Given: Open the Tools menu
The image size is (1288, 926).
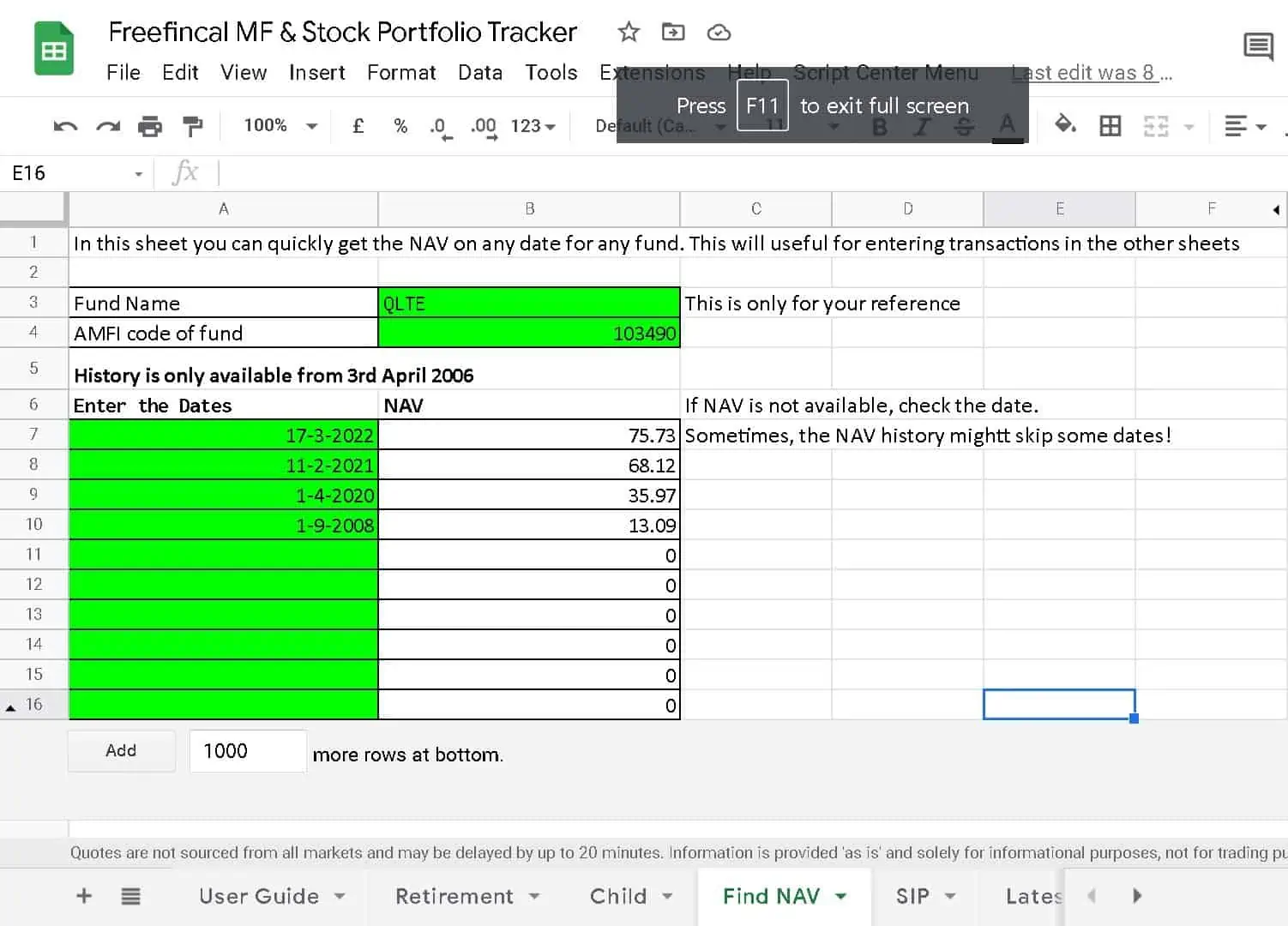Looking at the screenshot, I should pyautogui.click(x=551, y=73).
